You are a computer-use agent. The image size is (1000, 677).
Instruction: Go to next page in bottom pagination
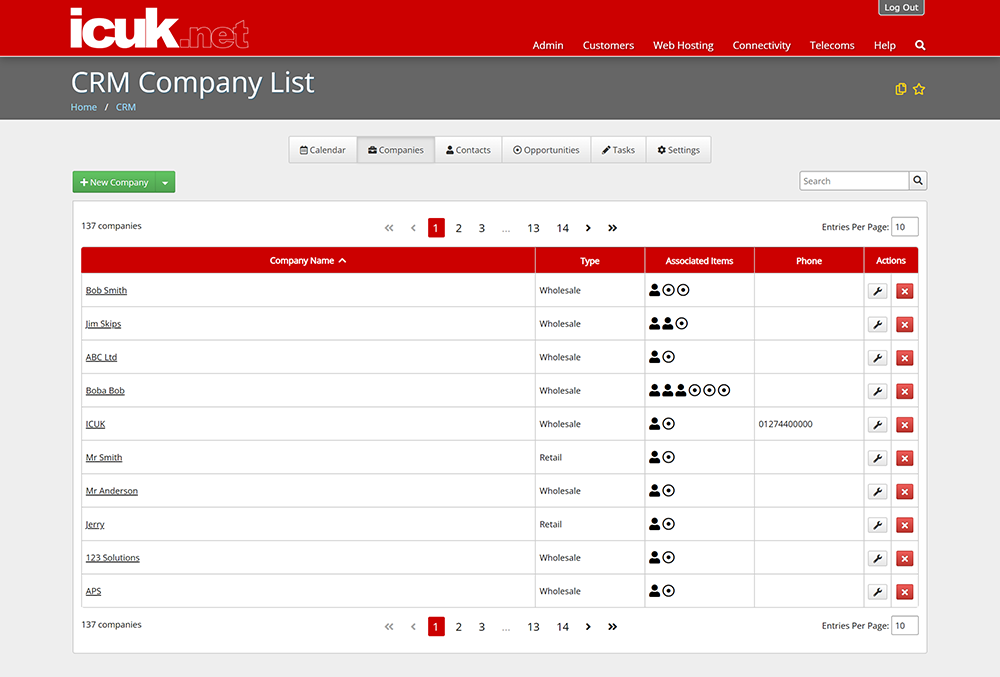point(588,627)
